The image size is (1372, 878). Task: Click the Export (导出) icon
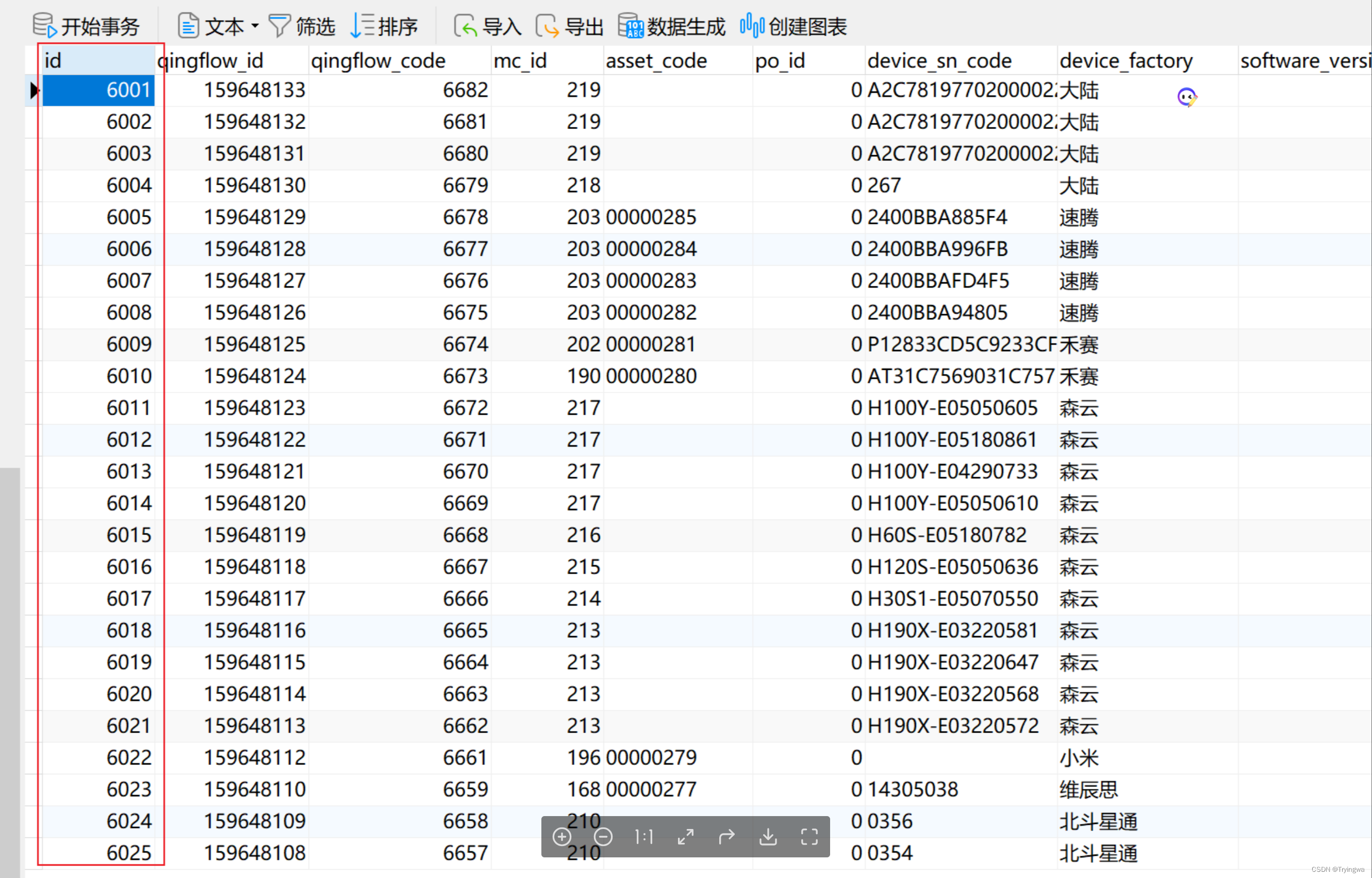click(547, 26)
